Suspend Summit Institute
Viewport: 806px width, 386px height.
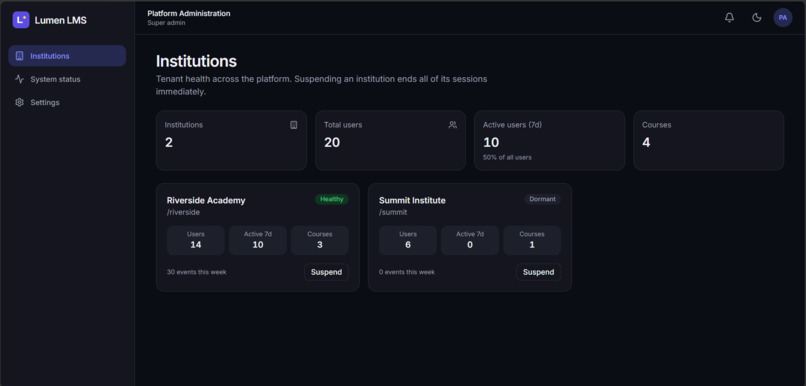[x=539, y=272]
